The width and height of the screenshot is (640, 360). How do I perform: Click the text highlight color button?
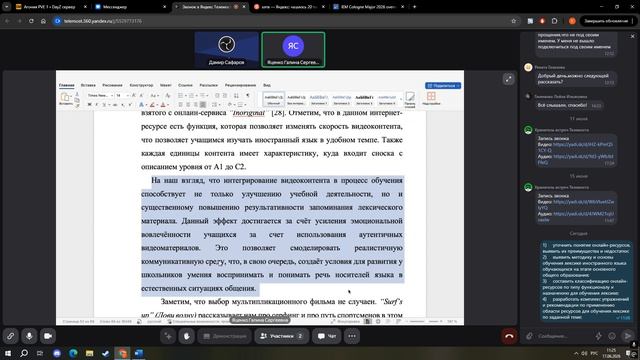tap(152, 105)
